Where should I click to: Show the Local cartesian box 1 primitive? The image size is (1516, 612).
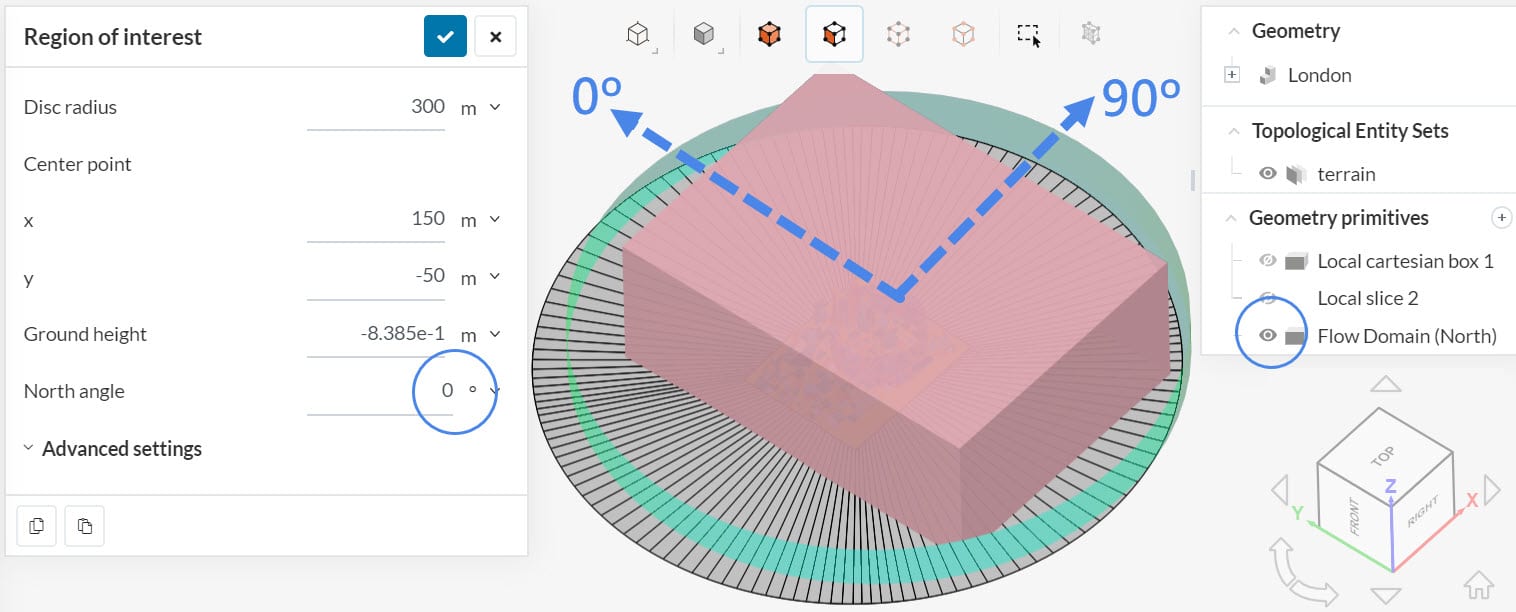[1267, 260]
